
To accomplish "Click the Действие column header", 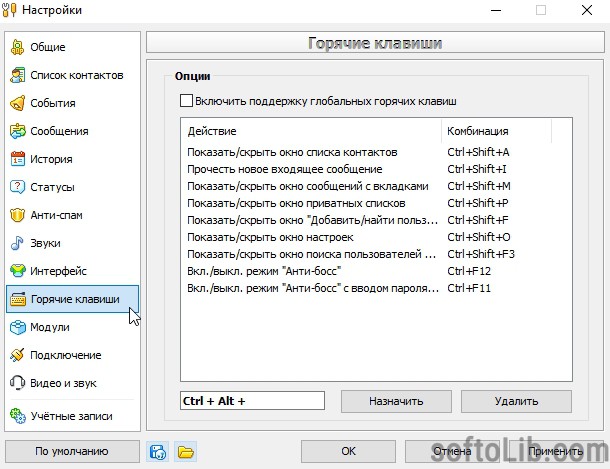I will 311,131.
